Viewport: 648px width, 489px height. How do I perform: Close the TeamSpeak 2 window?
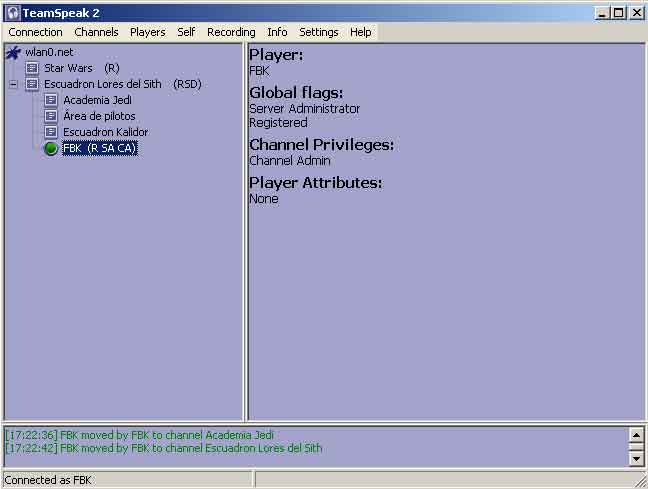click(637, 13)
